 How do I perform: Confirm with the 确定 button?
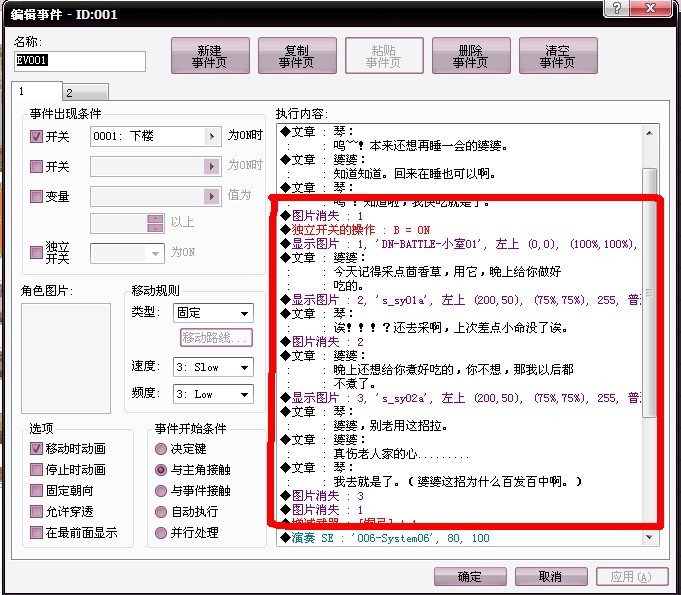click(470, 576)
